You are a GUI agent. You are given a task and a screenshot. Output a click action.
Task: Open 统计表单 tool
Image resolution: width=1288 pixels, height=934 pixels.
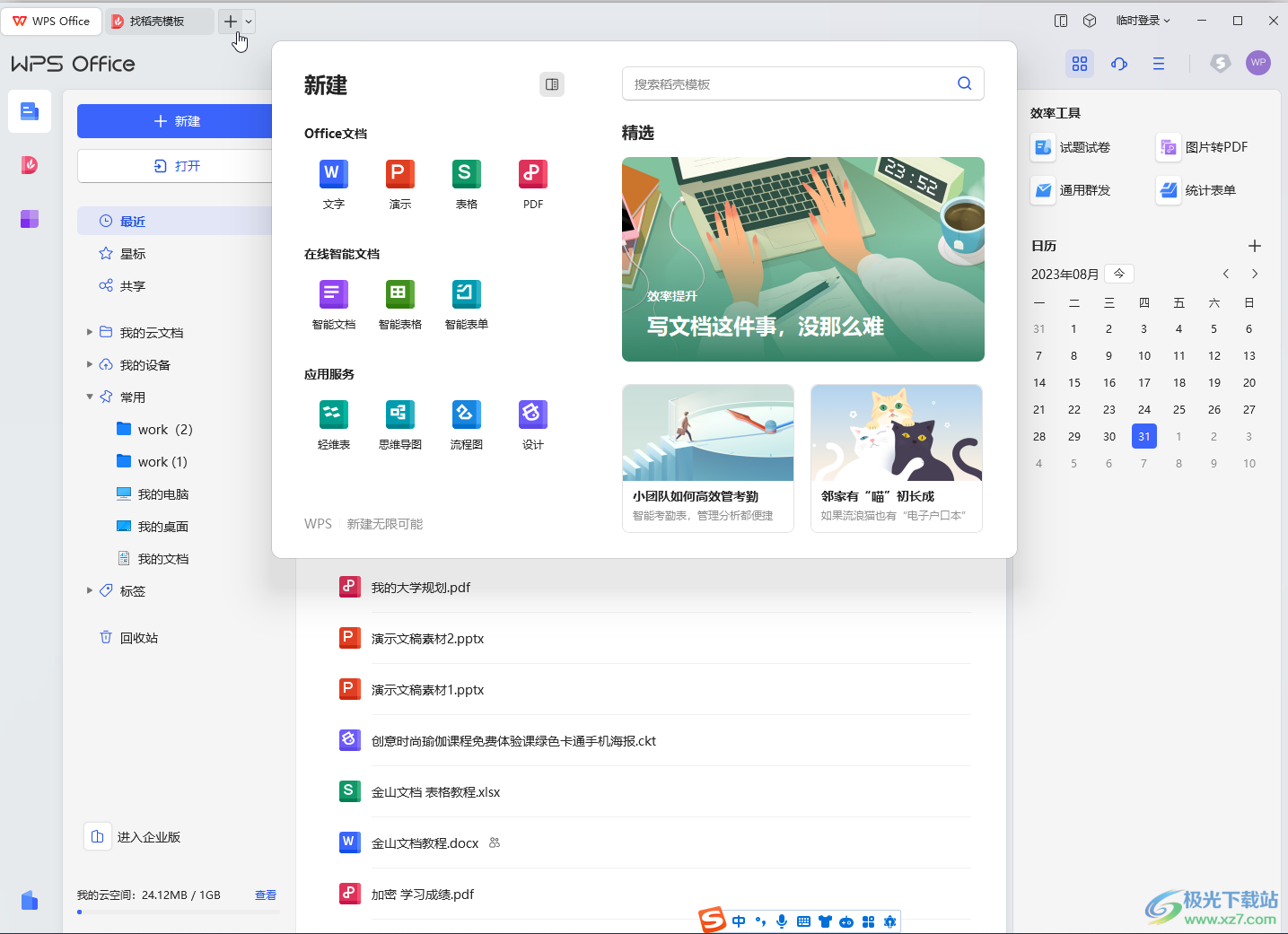click(x=1196, y=190)
